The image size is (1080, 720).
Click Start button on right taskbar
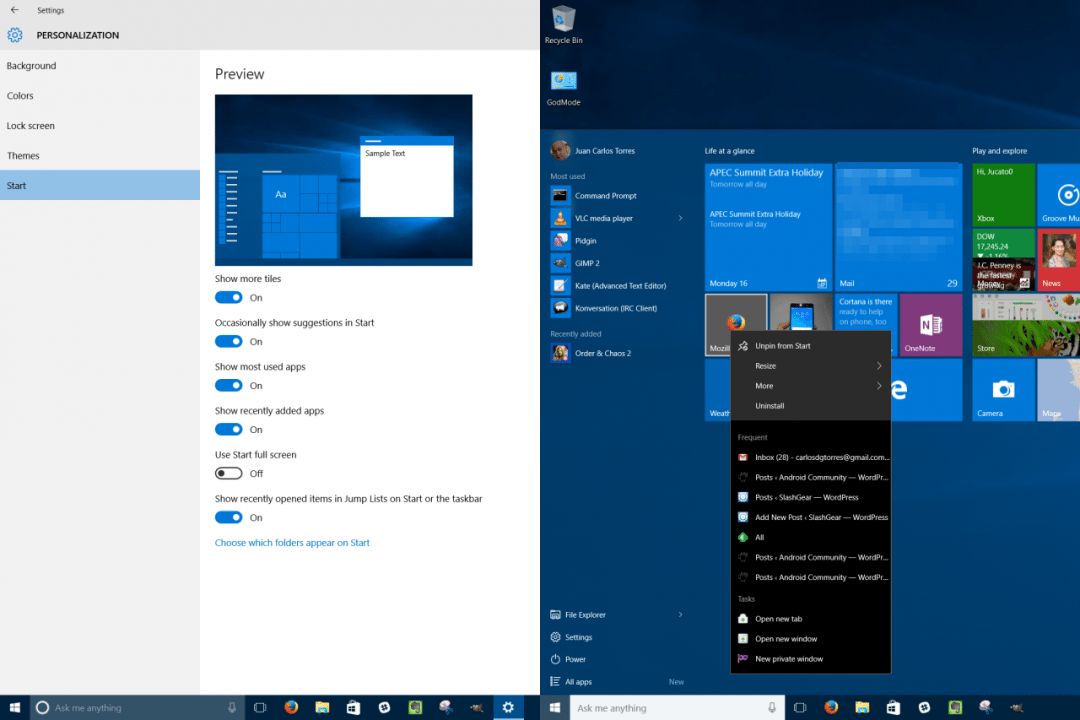pos(554,708)
